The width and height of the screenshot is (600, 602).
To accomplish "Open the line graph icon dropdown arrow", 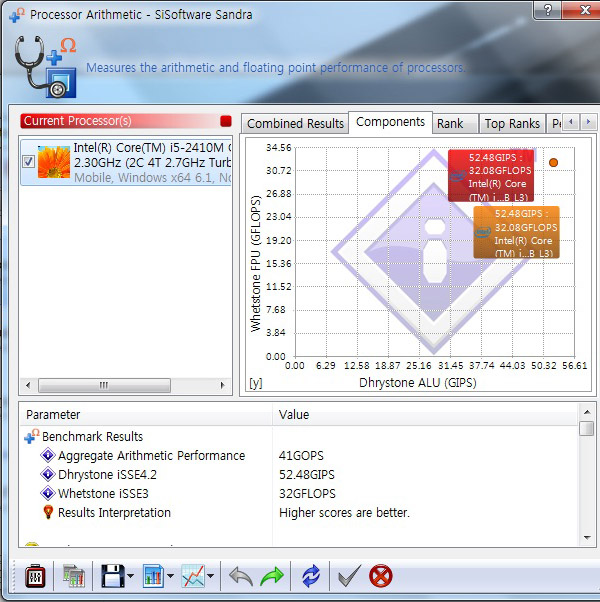I will [210, 576].
